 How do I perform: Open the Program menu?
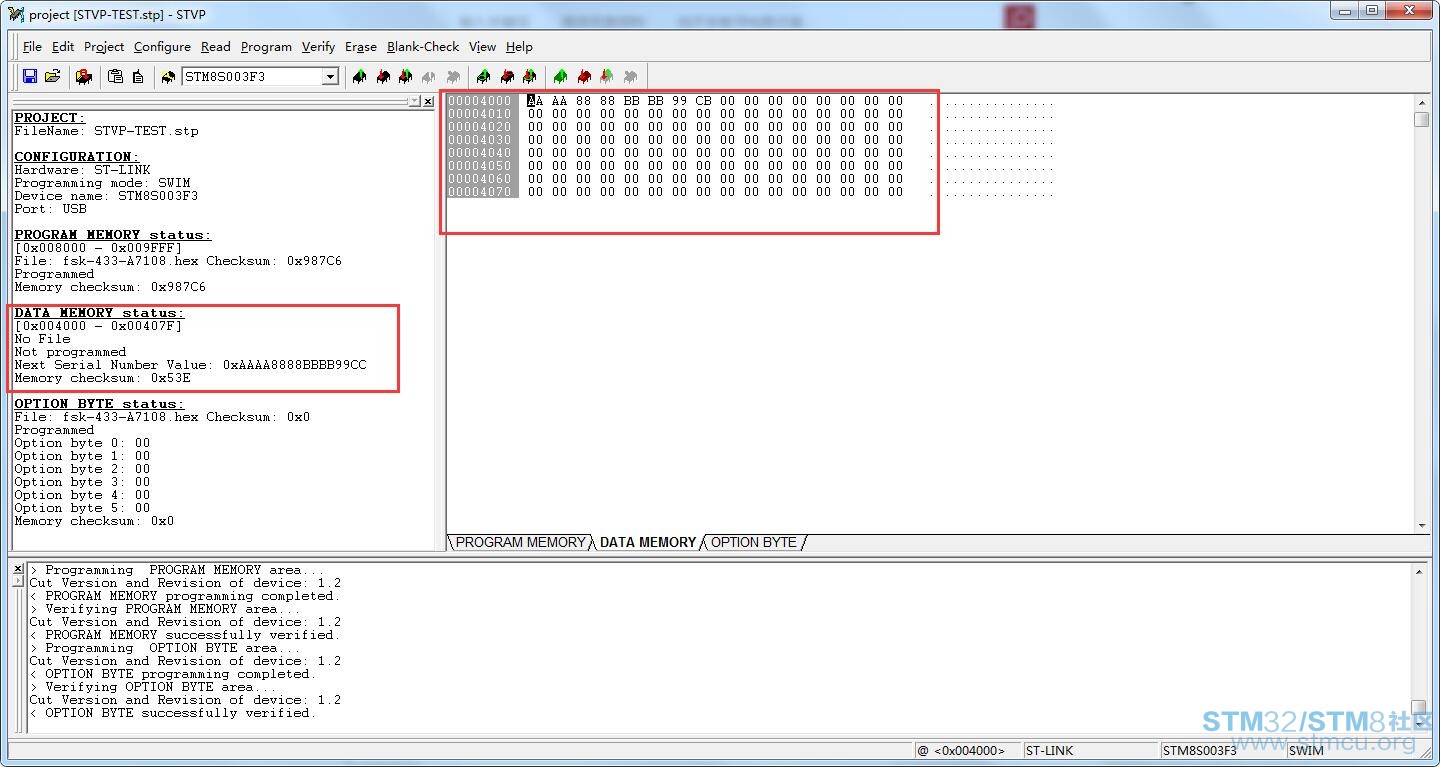click(x=266, y=47)
